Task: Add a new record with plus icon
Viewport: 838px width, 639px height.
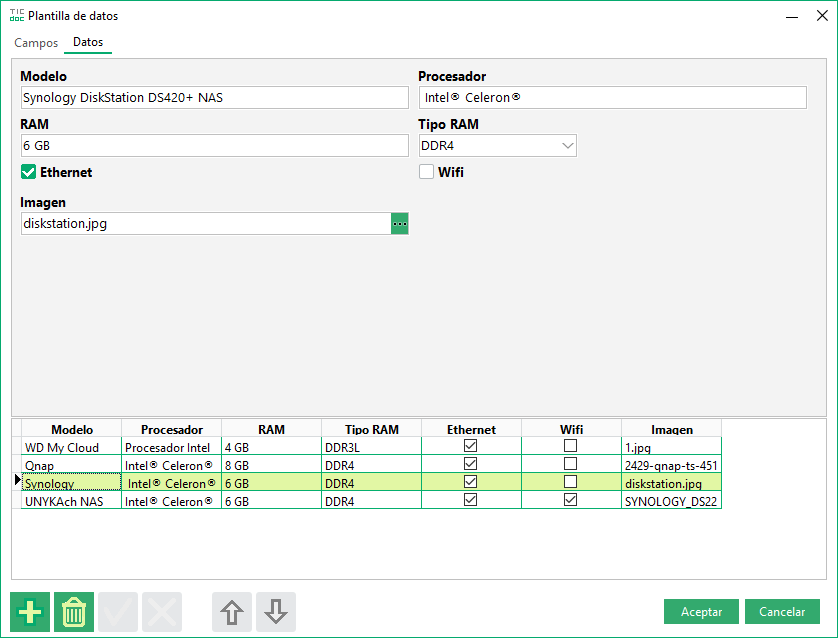Action: coord(30,612)
